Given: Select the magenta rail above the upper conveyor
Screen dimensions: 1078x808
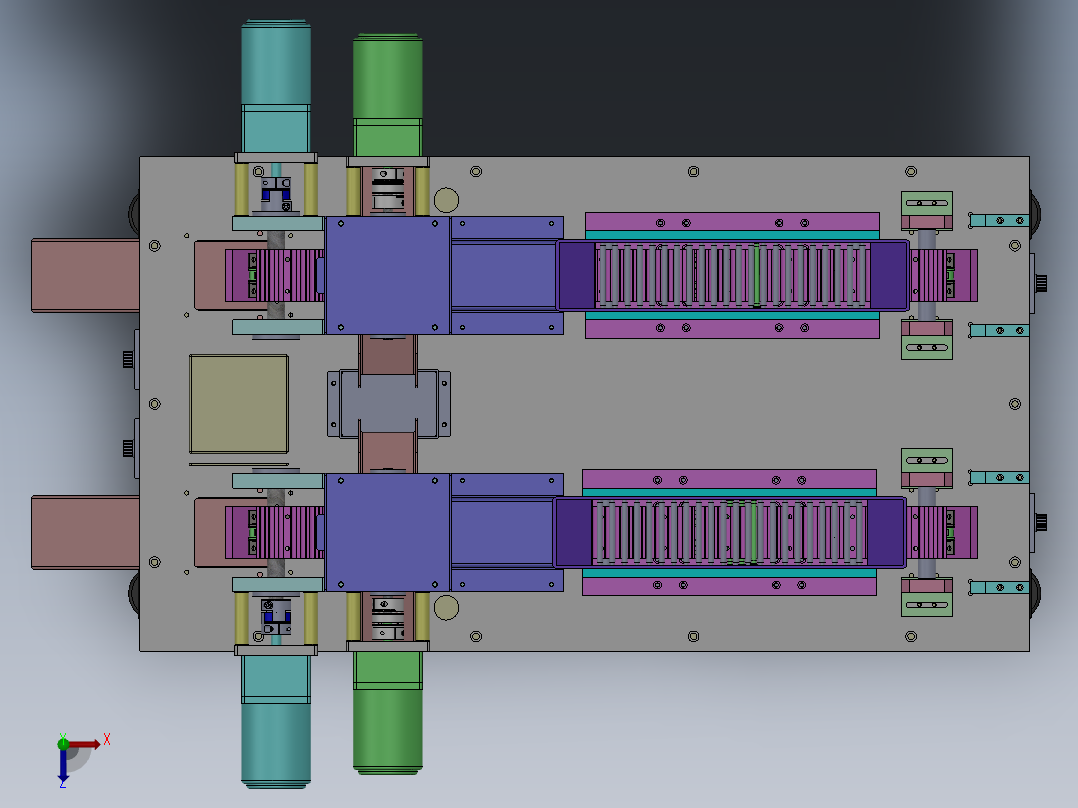Looking at the screenshot, I should pos(732,221).
